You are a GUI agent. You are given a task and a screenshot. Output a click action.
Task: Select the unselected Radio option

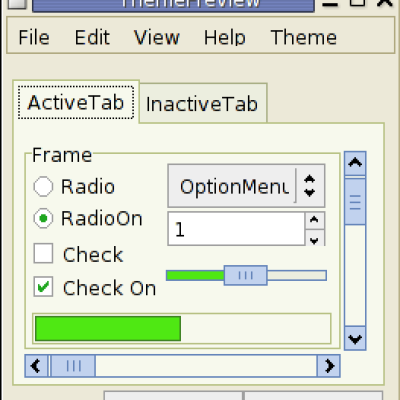pyautogui.click(x=43, y=186)
